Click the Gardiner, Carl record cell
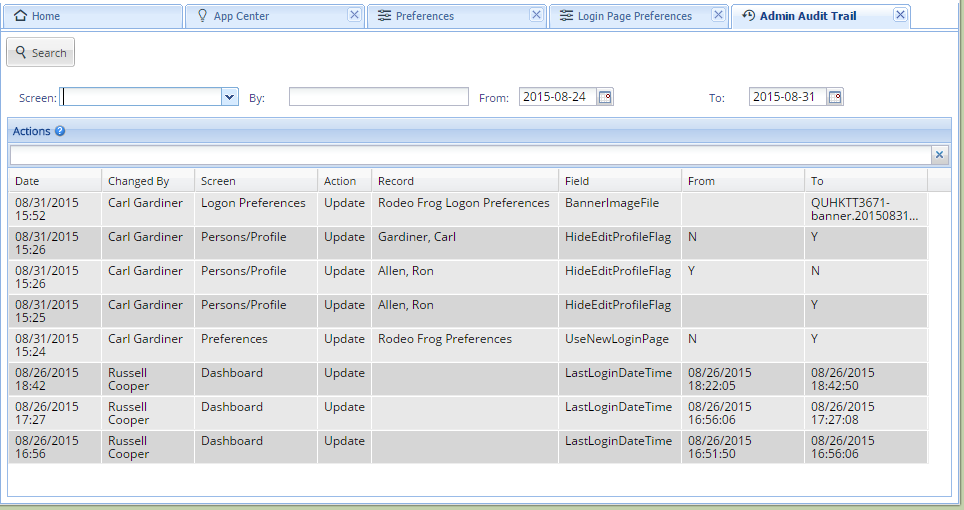 pyautogui.click(x=465, y=243)
